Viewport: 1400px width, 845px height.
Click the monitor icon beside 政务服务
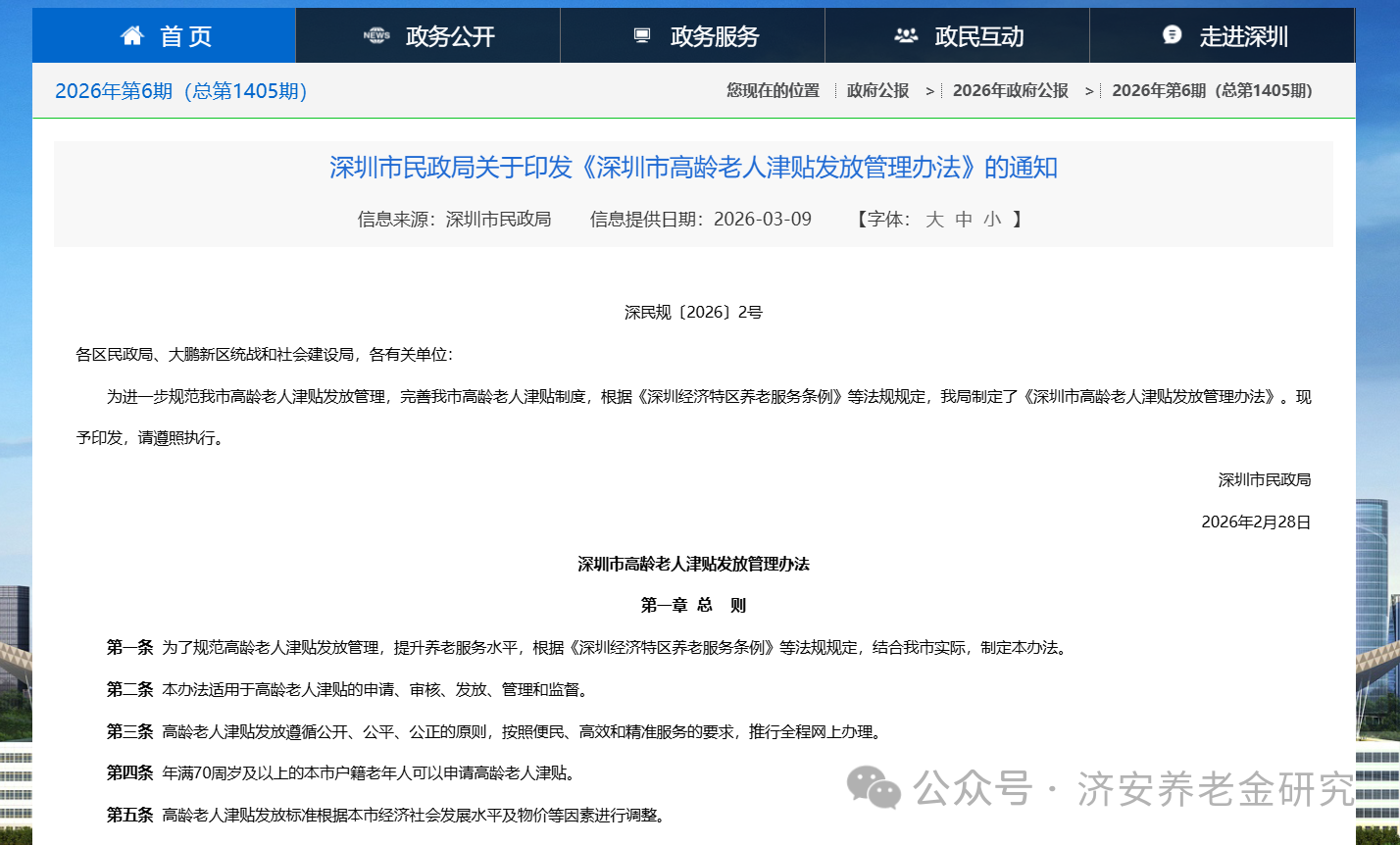click(642, 36)
